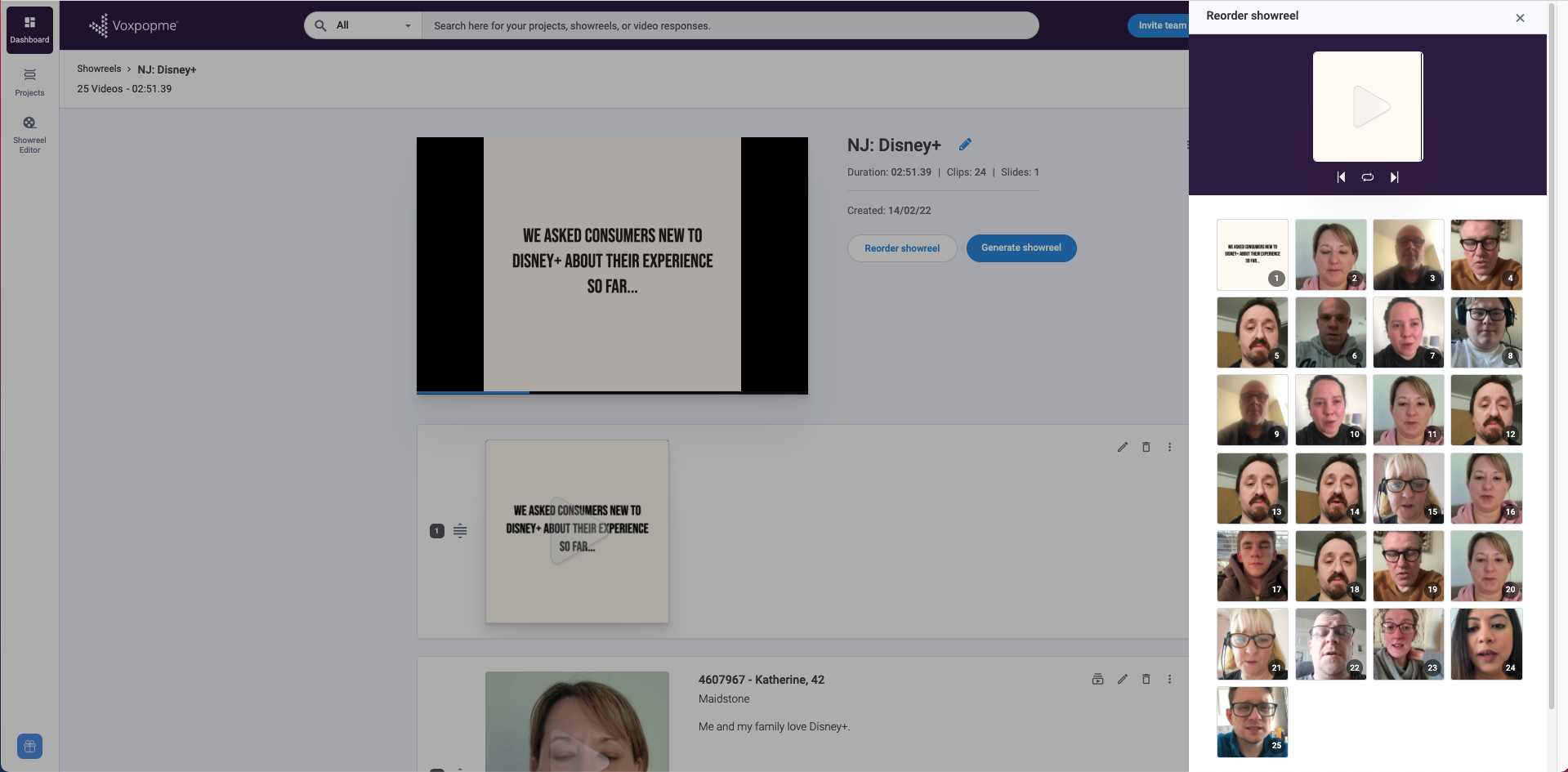1568x772 pixels.
Task: Open more options for Katherine's clip
Action: click(x=1169, y=679)
